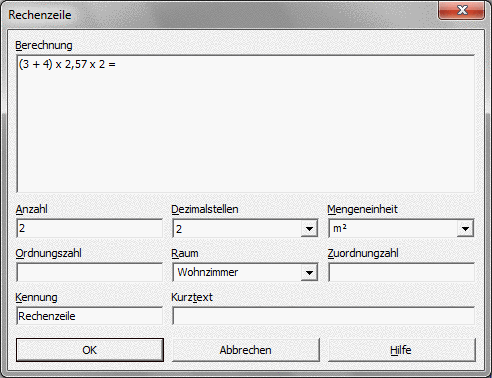Click the Anzahl label

(x=32, y=209)
